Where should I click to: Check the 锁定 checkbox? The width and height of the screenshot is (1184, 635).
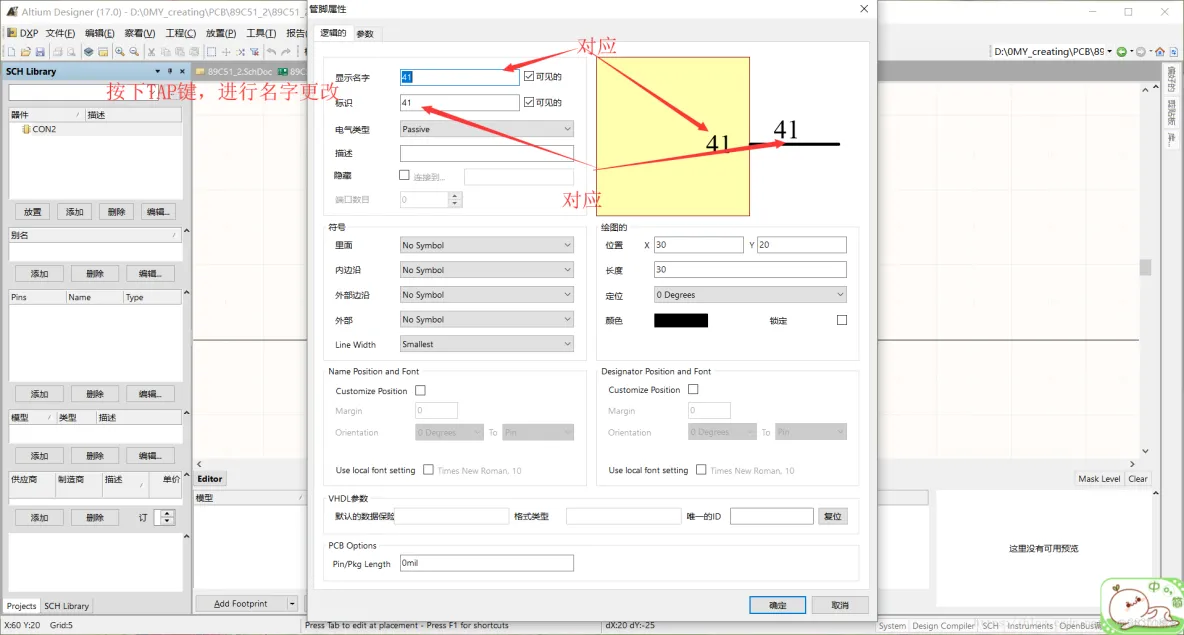tap(842, 320)
